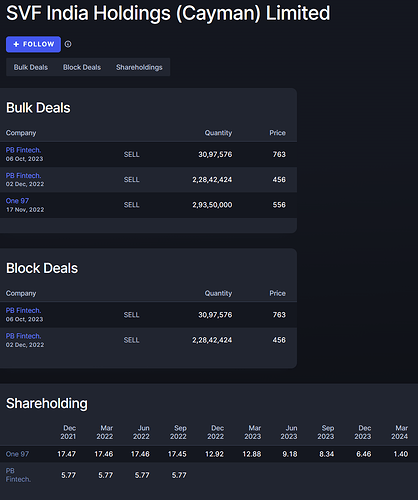The height and width of the screenshot is (500, 418).
Task: Open PB Fintech bulk deal dated 02 Dec 2022
Action: 23,175
